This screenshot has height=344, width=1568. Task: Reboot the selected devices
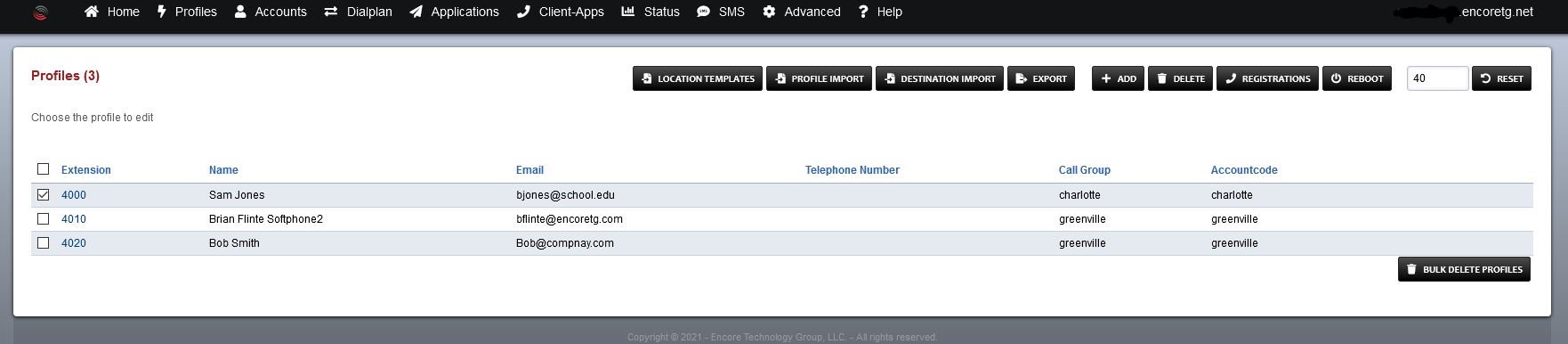tap(1357, 78)
